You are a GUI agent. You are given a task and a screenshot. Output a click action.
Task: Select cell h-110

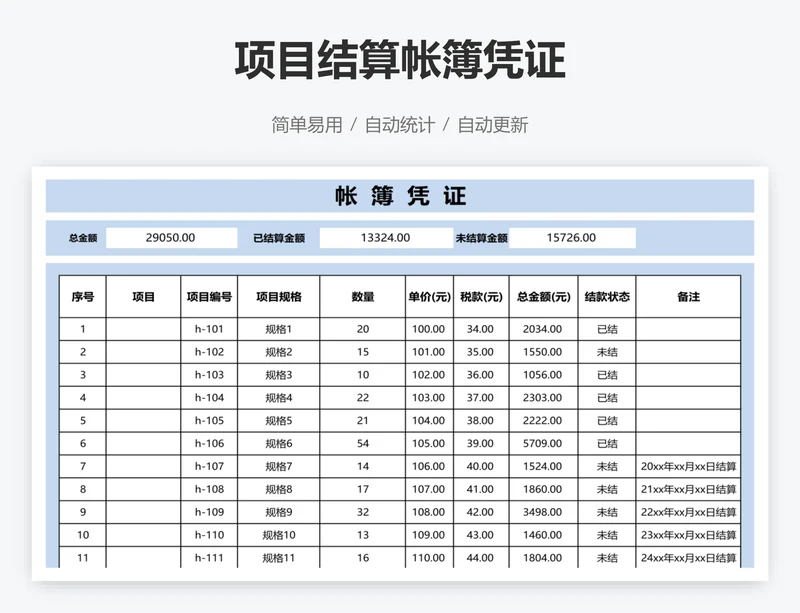click(x=209, y=535)
